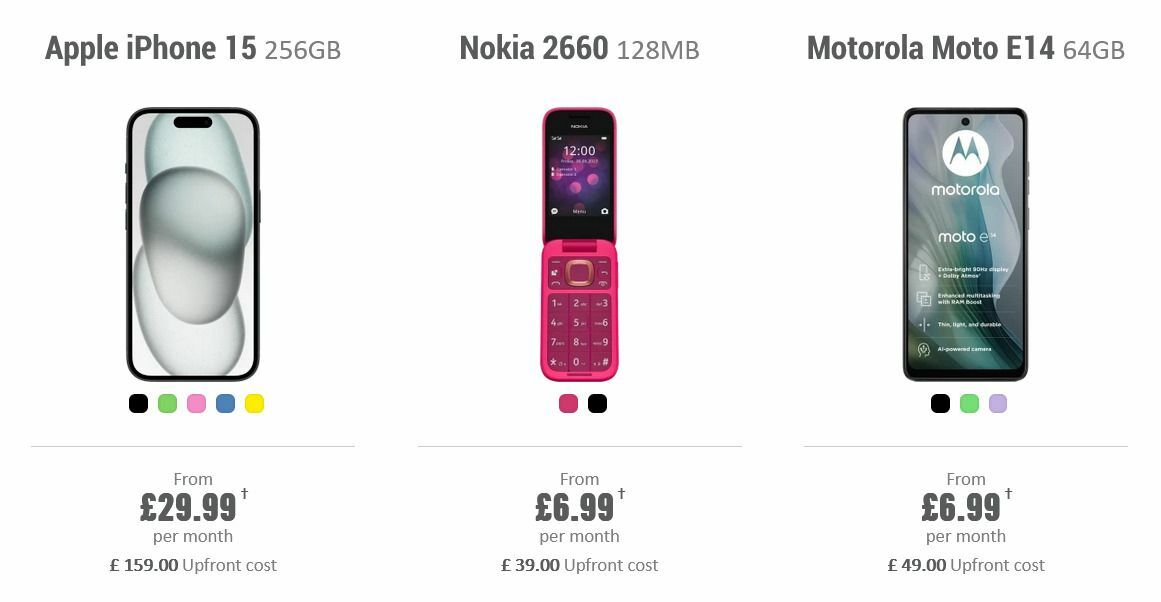This screenshot has height=602, width=1161.
Task: Select the green color swatch under Moto E14
Action: (967, 403)
